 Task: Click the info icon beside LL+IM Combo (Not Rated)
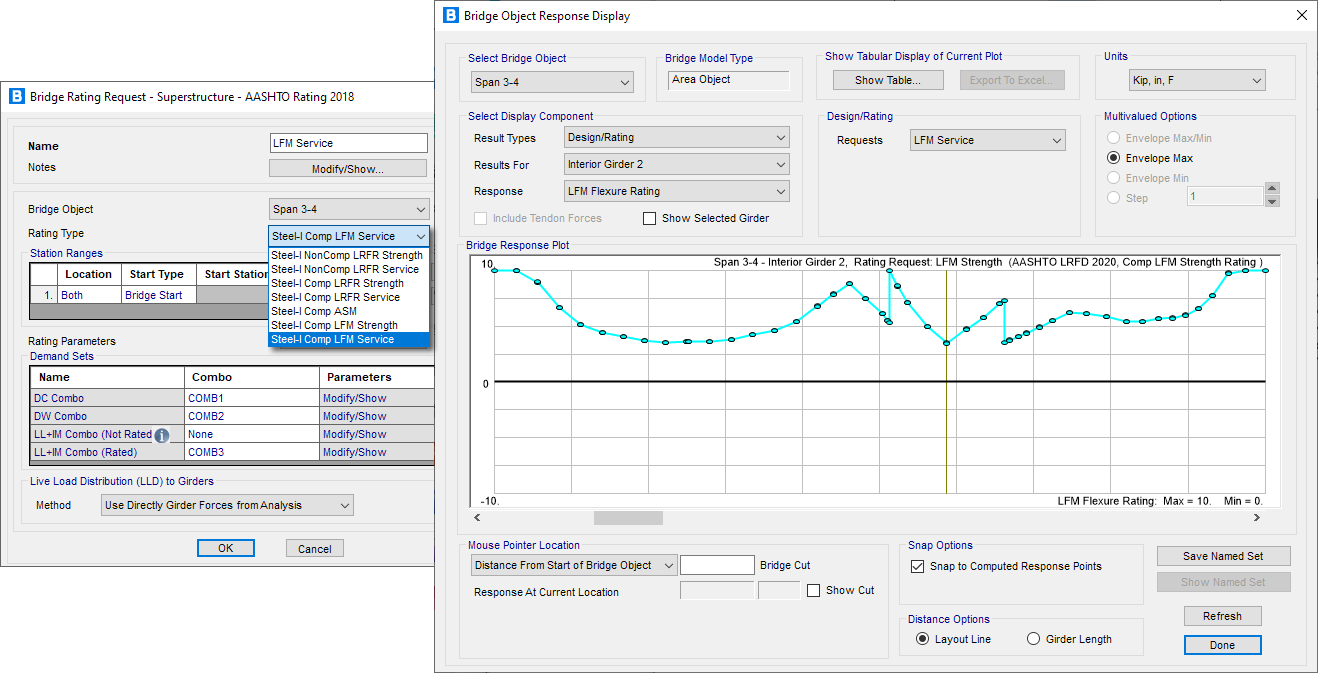[162, 435]
